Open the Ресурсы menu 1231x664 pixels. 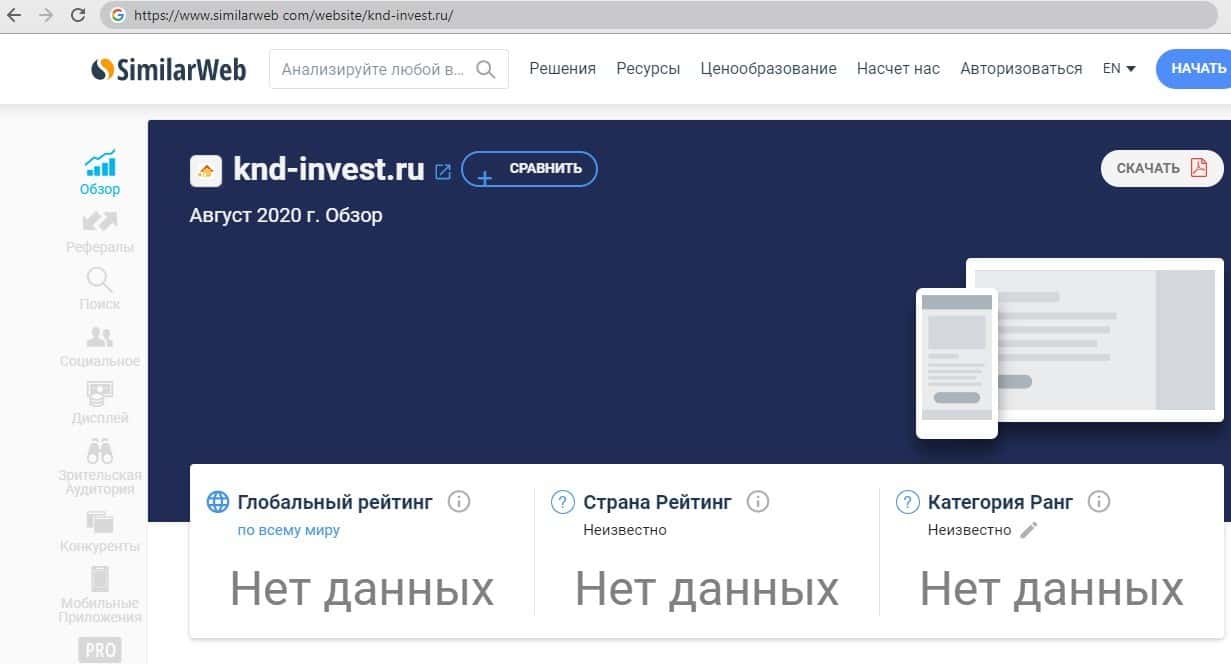(x=648, y=69)
